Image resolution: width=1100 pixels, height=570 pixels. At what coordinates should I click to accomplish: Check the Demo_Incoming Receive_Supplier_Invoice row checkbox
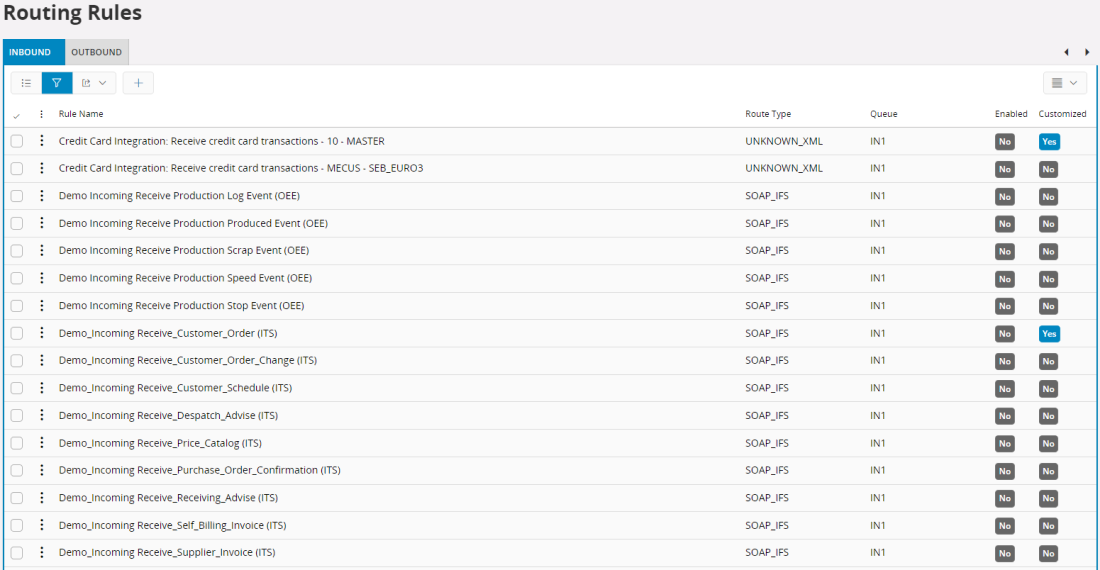click(17, 553)
